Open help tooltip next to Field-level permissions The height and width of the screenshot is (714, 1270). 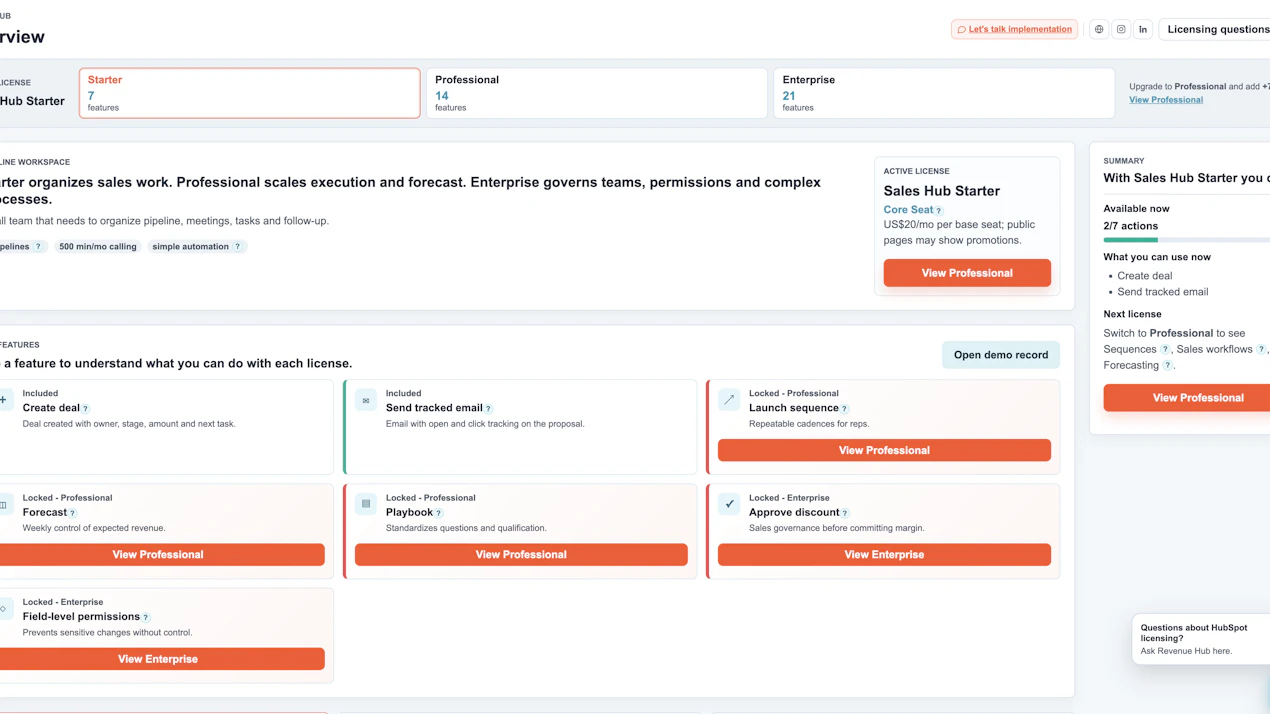pyautogui.click(x=146, y=618)
